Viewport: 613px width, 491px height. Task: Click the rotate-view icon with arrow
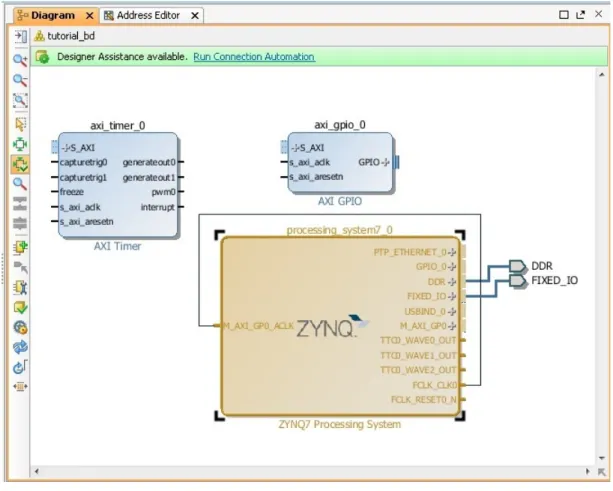click(20, 367)
